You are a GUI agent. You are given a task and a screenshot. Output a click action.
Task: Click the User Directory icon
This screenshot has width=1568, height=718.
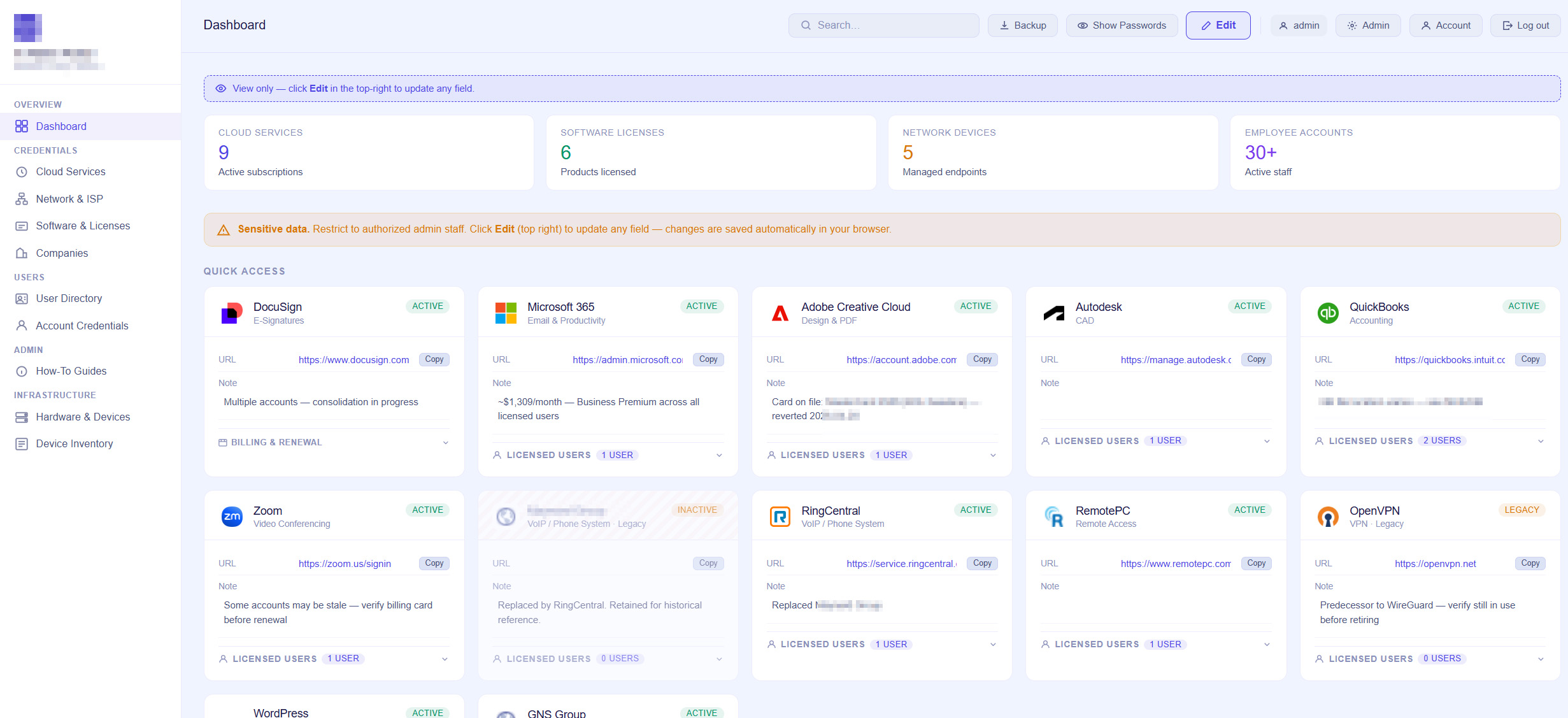tap(22, 299)
